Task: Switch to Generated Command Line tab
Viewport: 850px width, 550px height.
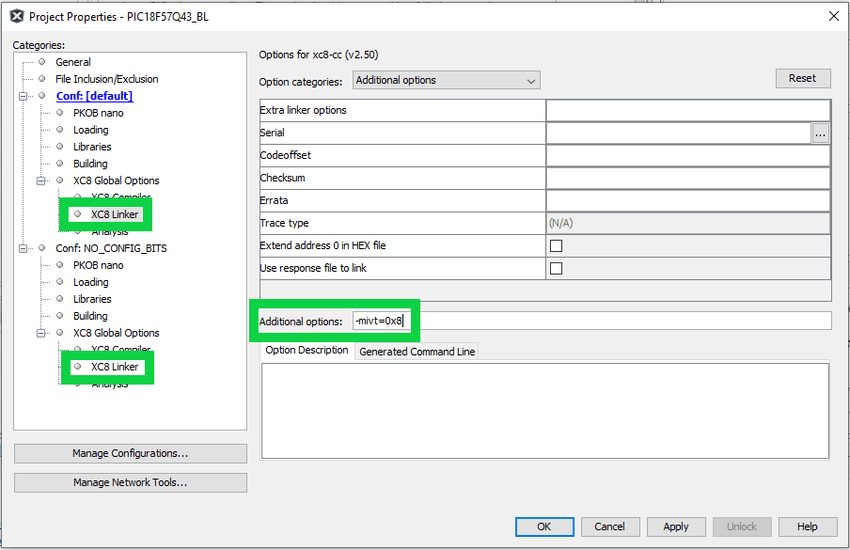Action: pos(417,352)
